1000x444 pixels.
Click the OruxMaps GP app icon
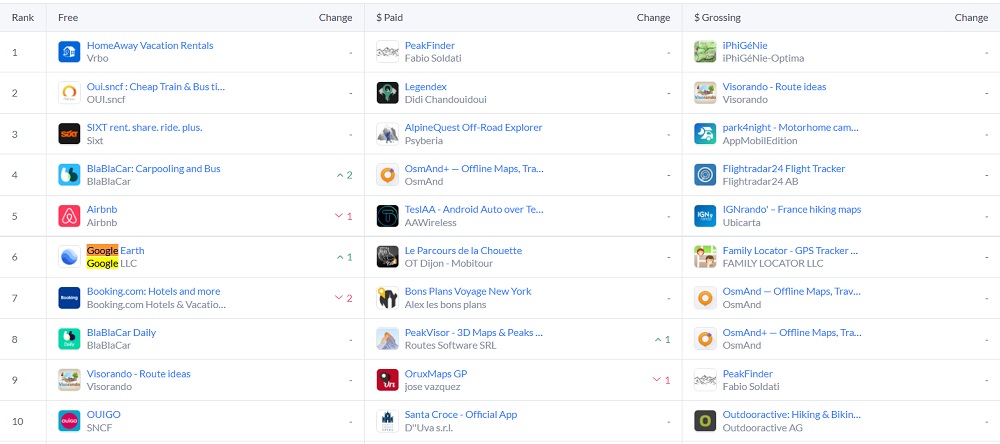pyautogui.click(x=387, y=380)
